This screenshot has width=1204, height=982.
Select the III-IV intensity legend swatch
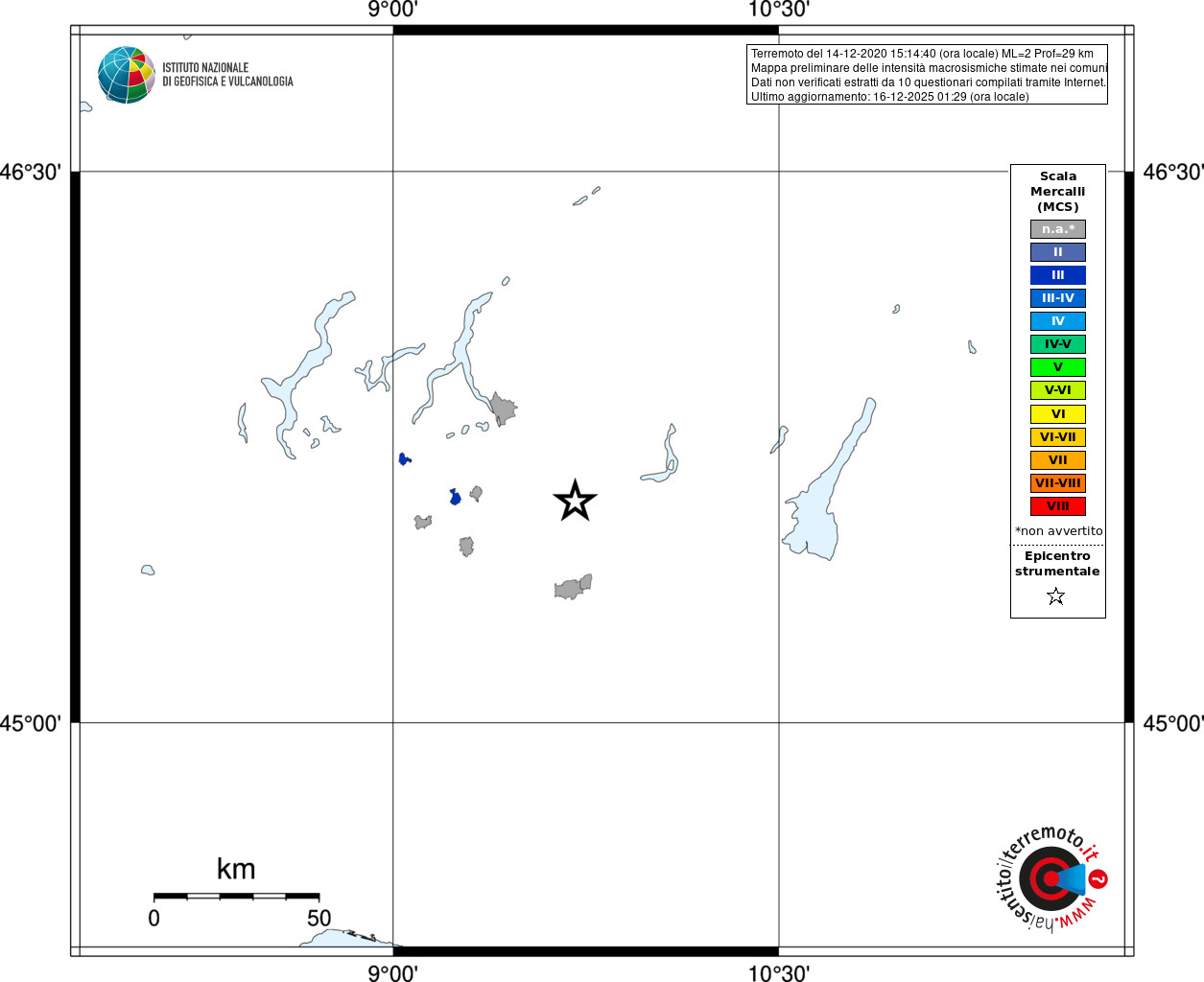click(1057, 298)
